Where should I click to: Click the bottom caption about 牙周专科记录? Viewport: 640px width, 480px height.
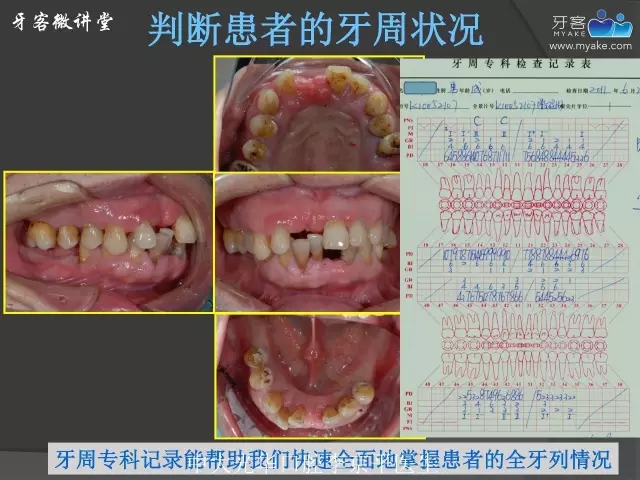click(x=333, y=460)
